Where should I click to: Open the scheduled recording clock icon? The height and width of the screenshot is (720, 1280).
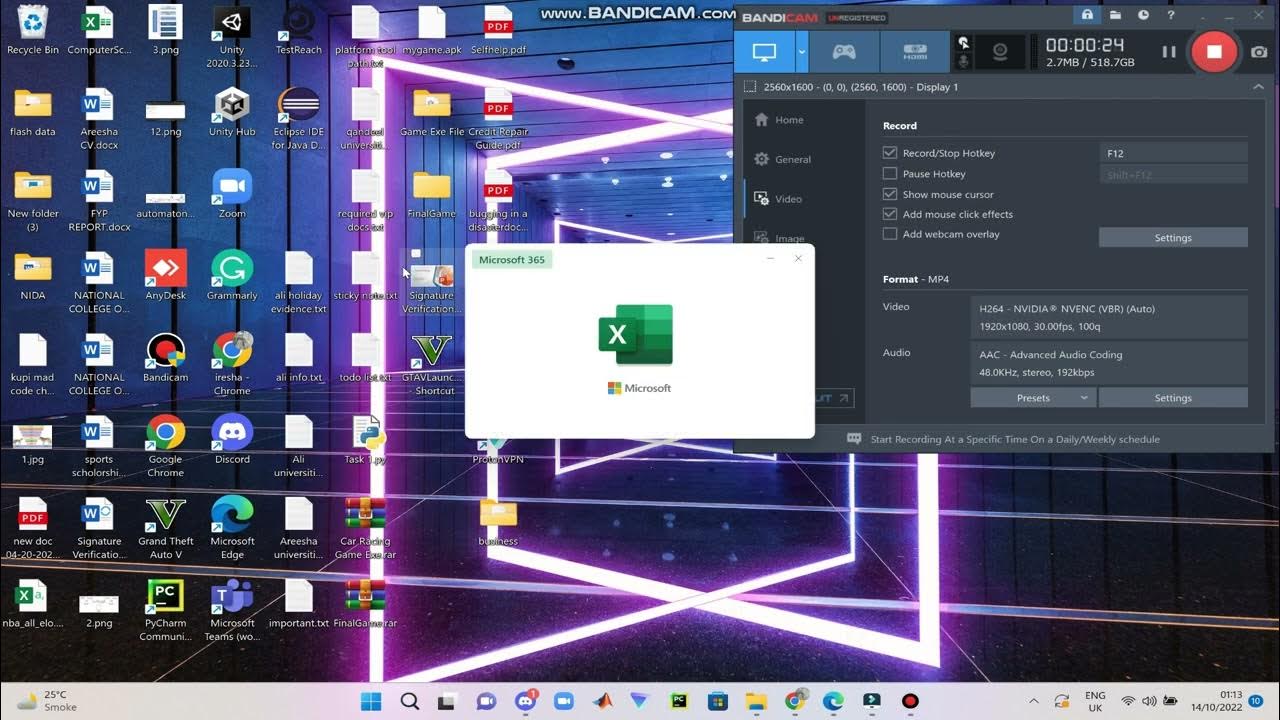click(x=1143, y=16)
